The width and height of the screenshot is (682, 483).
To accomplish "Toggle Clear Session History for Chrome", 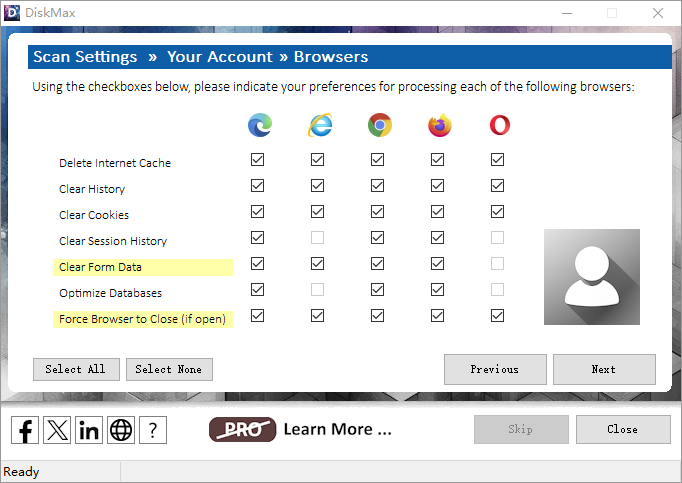I will click(x=378, y=238).
